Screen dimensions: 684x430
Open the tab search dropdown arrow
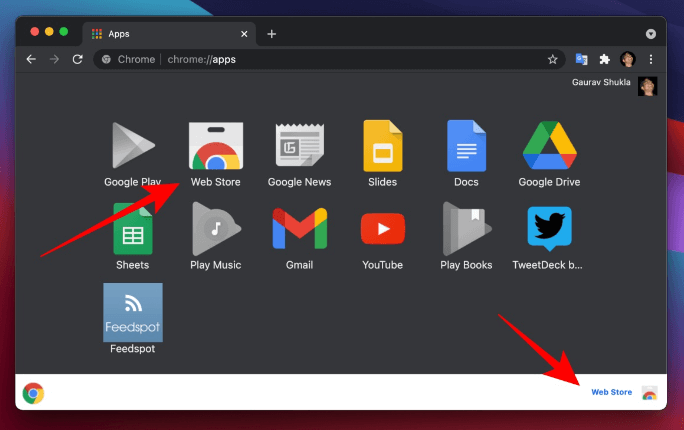651,34
